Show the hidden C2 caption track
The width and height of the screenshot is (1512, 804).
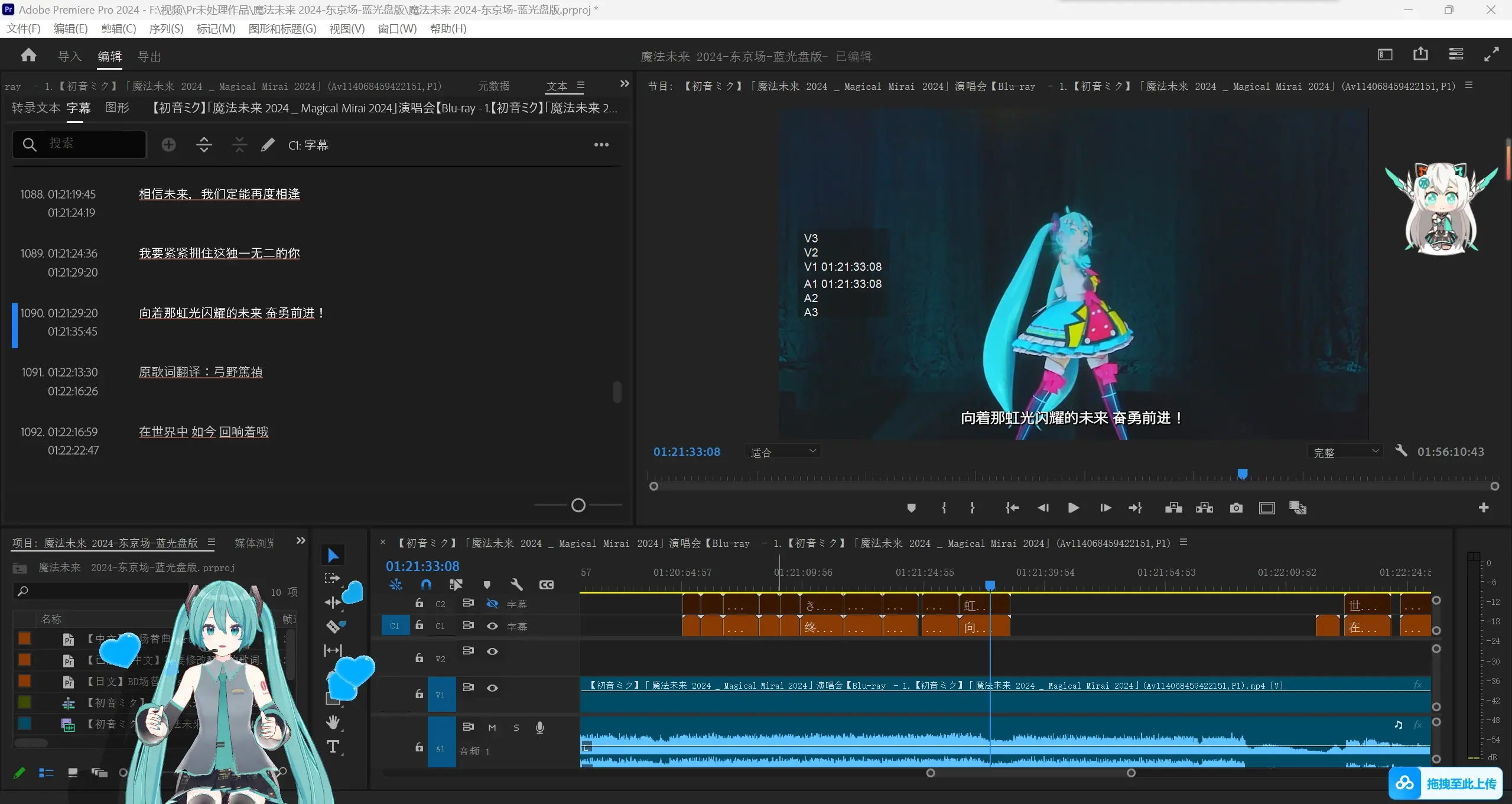(x=492, y=604)
